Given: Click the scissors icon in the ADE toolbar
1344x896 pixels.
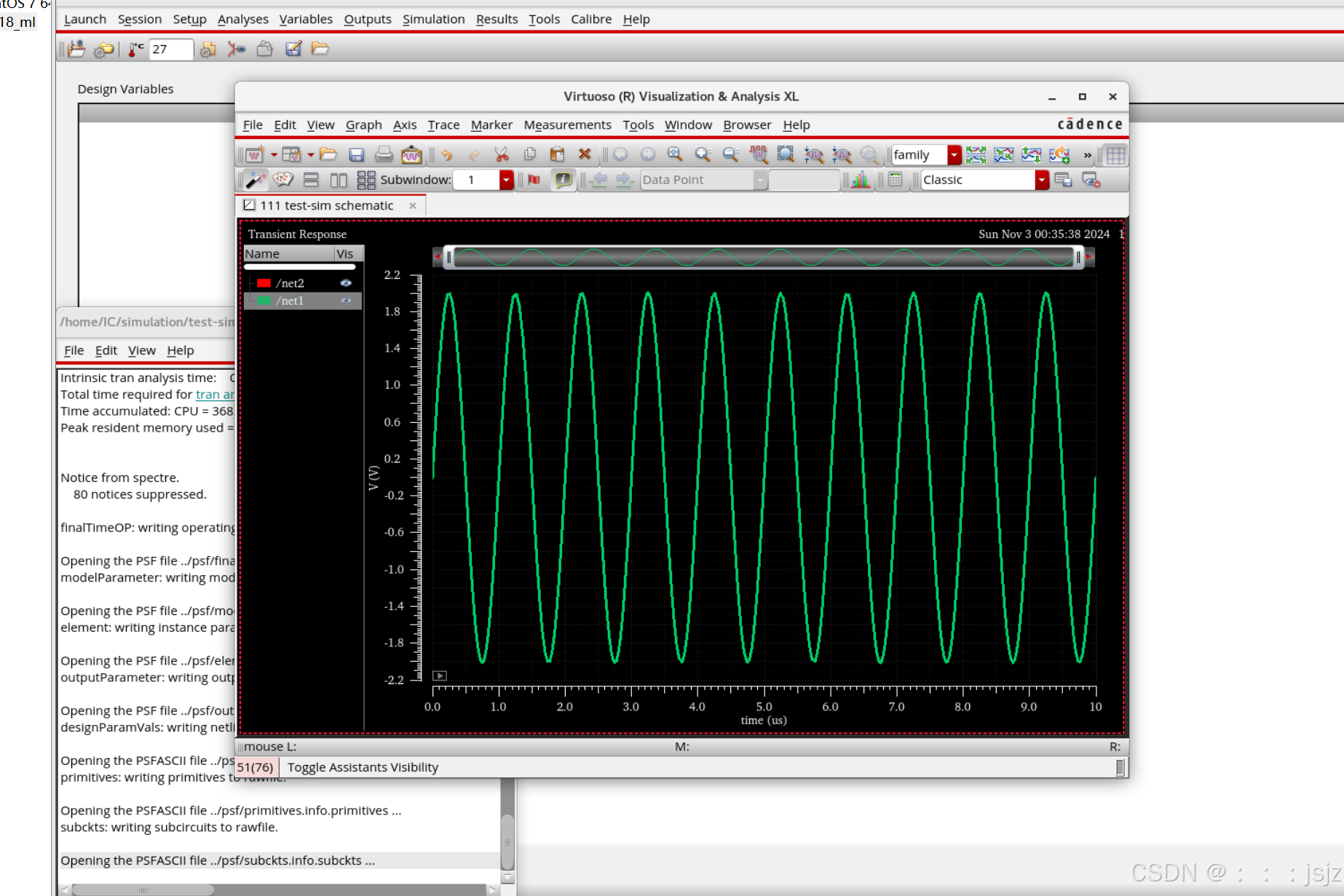Looking at the screenshot, I should [x=236, y=49].
